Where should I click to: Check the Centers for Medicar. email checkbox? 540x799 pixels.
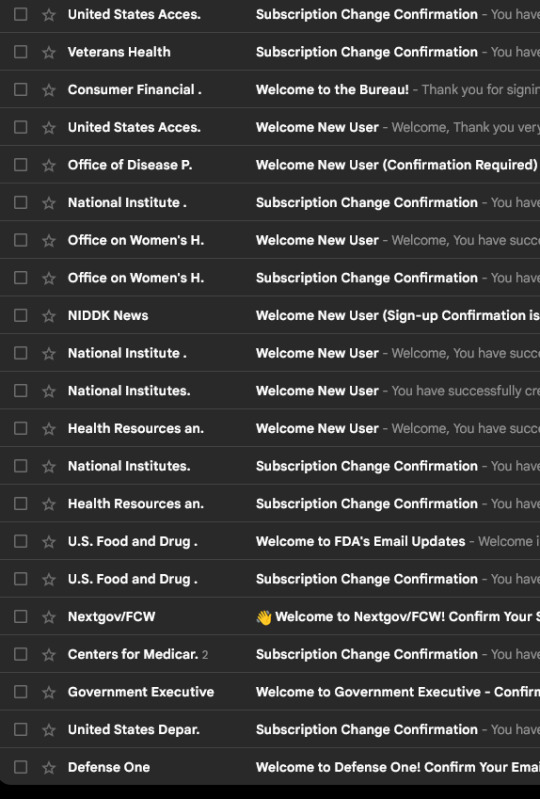point(20,654)
